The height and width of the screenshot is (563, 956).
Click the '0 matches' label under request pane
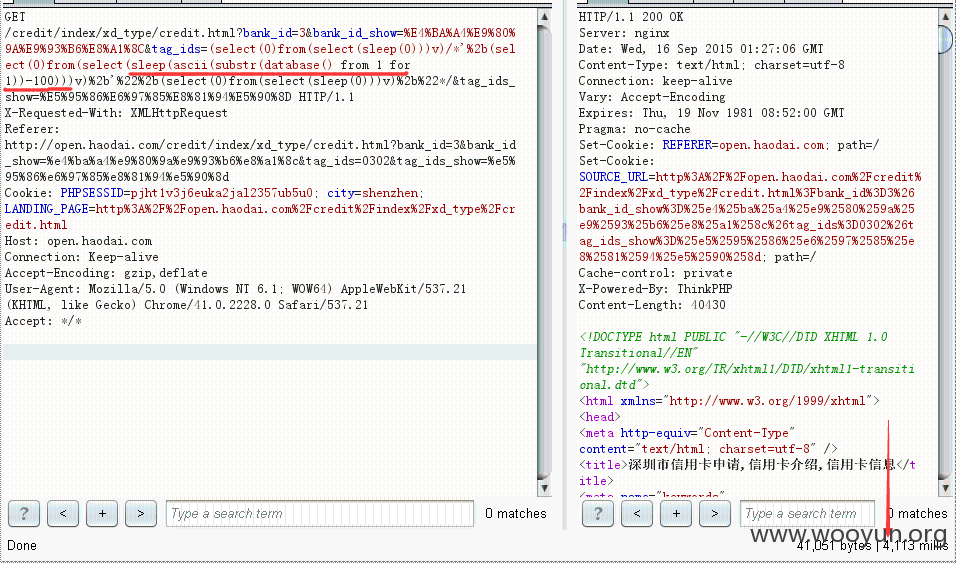pyautogui.click(x=516, y=514)
